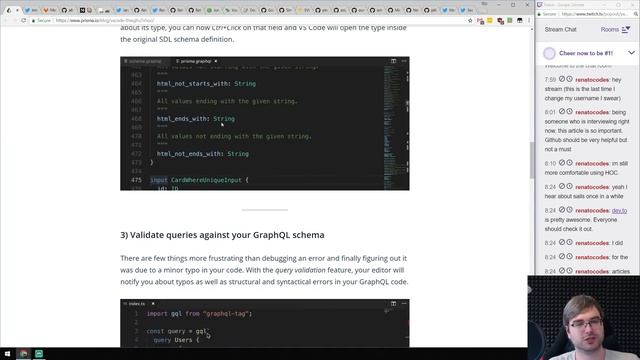Open Chrome from the Windows taskbar
The width and height of the screenshot is (640, 360).
(24, 353)
